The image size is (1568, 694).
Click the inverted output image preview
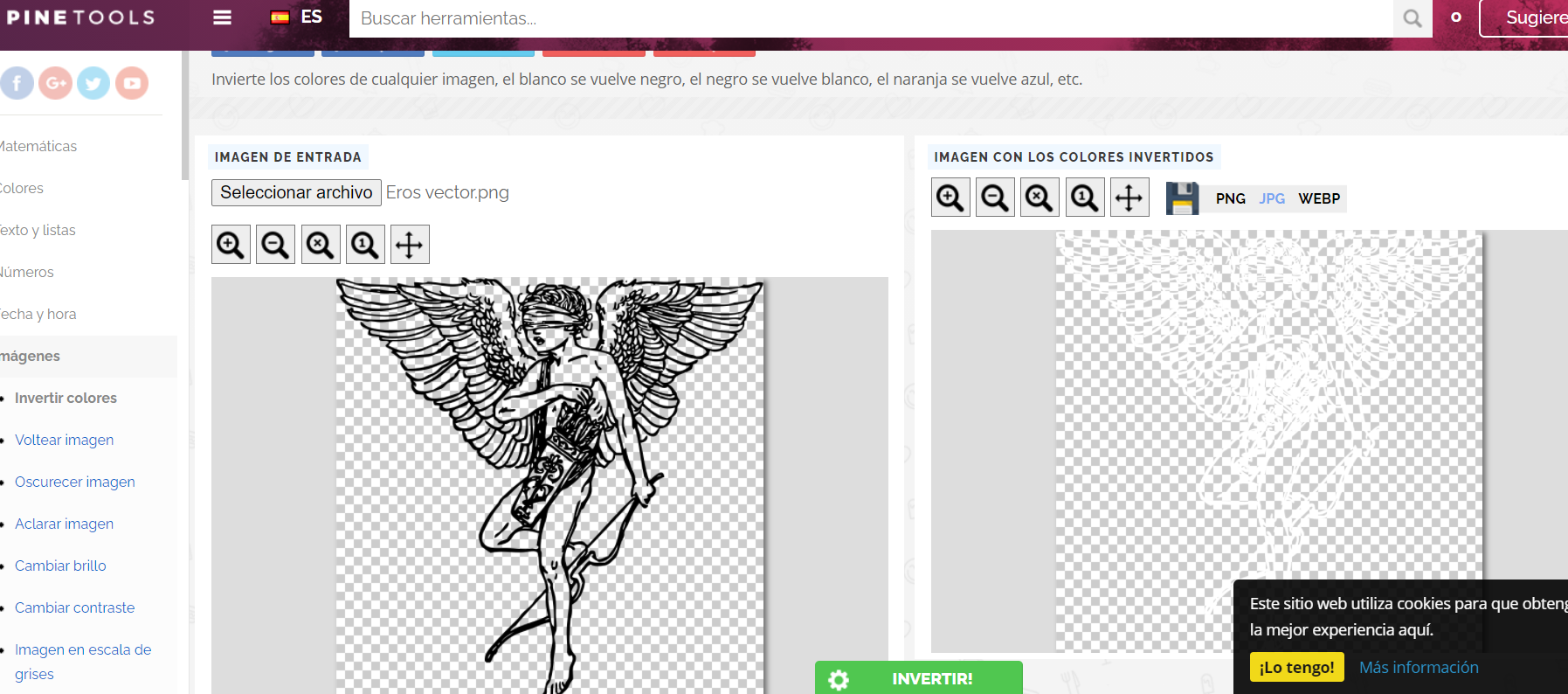coord(1269,441)
